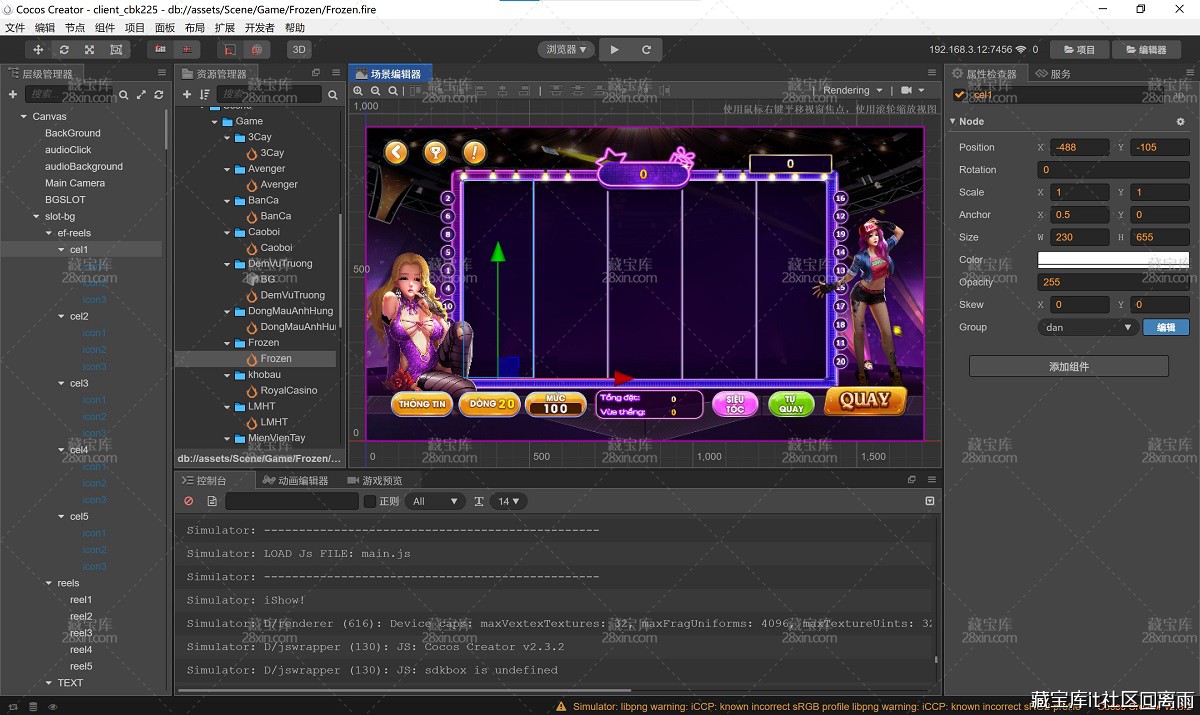Image resolution: width=1200 pixels, height=715 pixels.
Task: Collapse the Node section in inspector
Action: point(953,121)
